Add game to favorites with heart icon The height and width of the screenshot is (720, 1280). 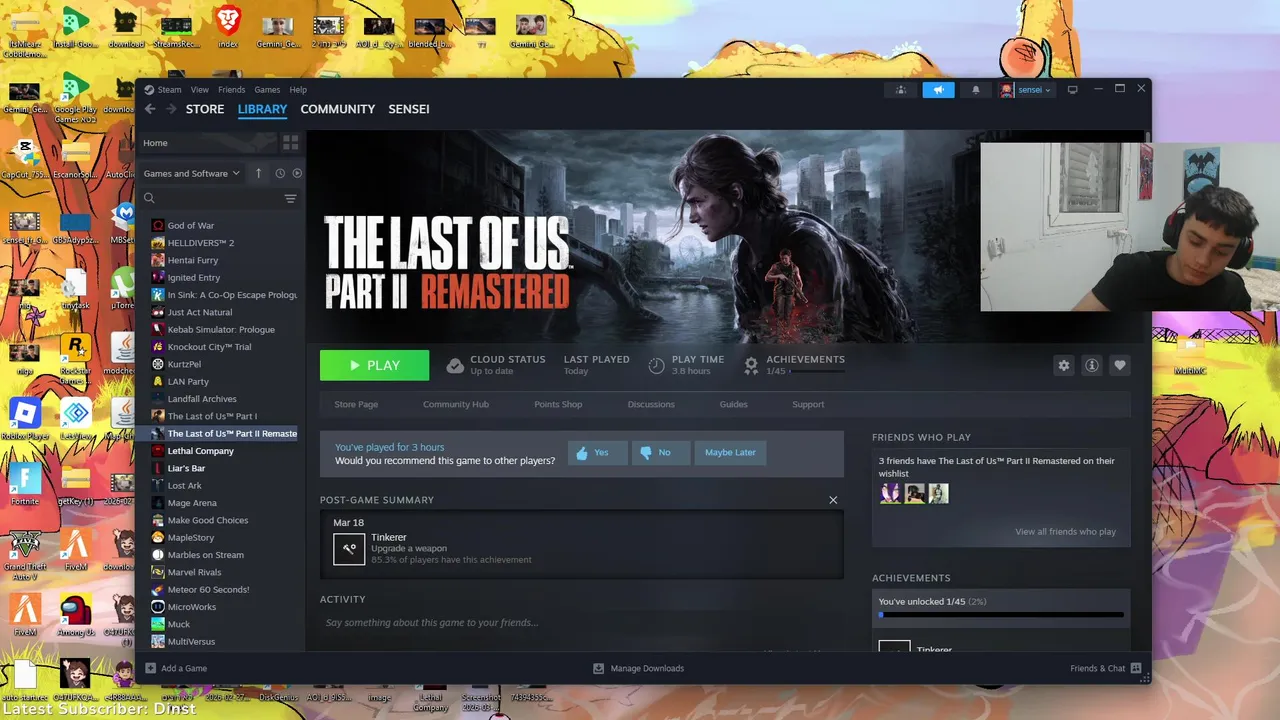tap(1120, 366)
